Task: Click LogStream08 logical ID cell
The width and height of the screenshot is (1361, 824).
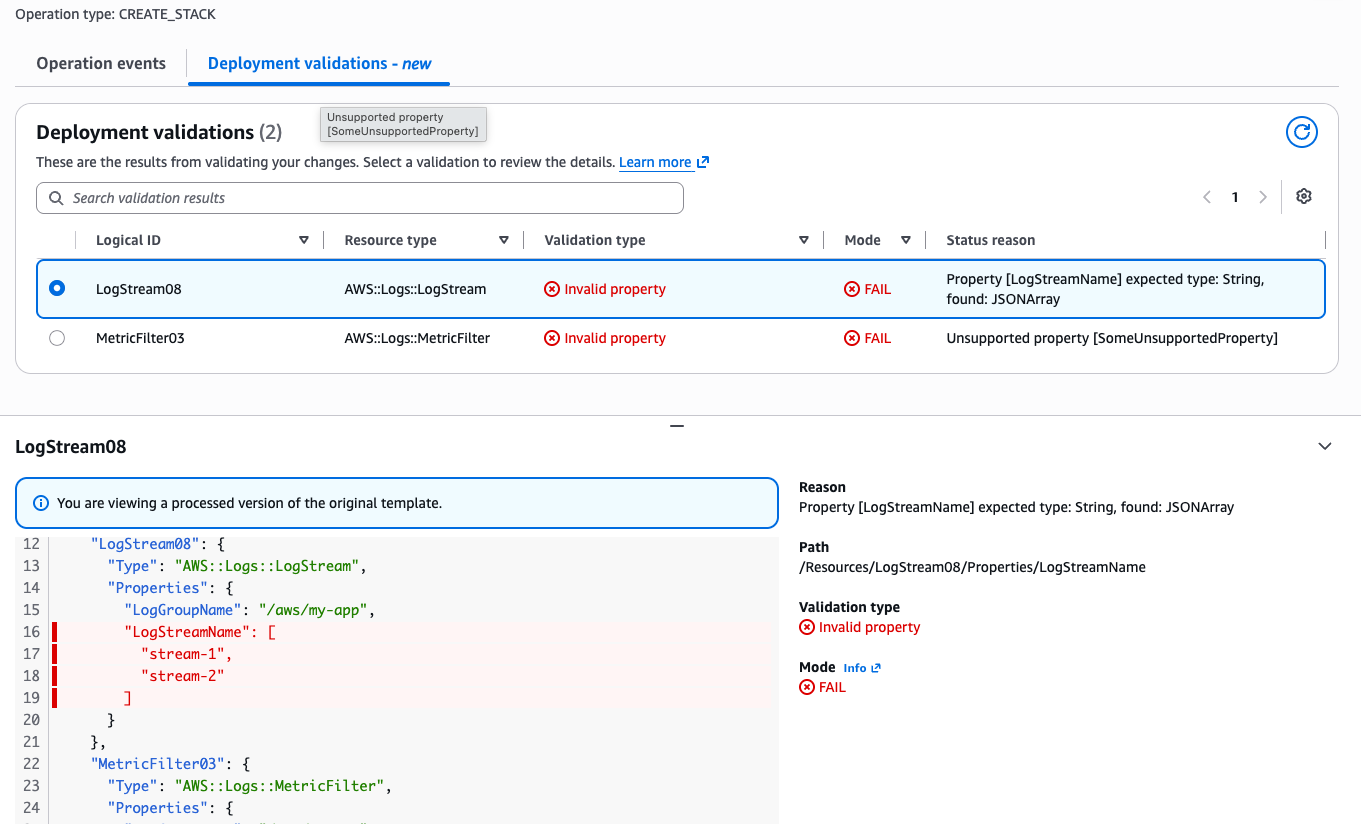Action: (x=139, y=289)
